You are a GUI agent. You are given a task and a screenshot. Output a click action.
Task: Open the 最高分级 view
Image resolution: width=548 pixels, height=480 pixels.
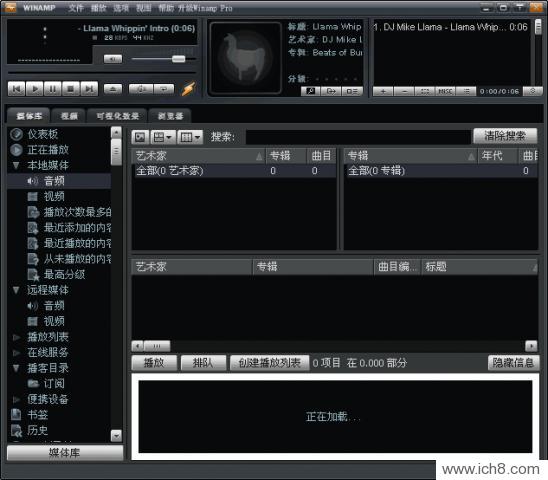click(x=65, y=274)
